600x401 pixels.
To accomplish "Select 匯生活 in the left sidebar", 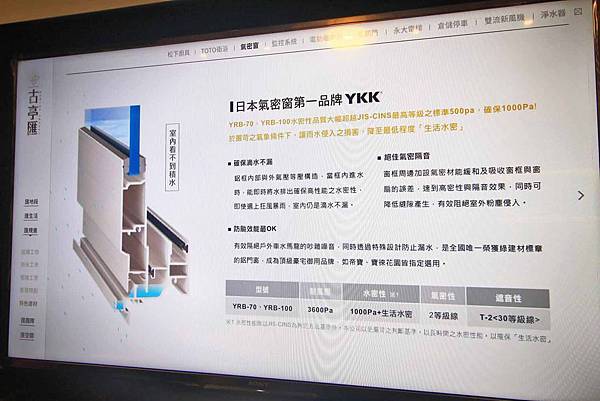I will [x=31, y=216].
